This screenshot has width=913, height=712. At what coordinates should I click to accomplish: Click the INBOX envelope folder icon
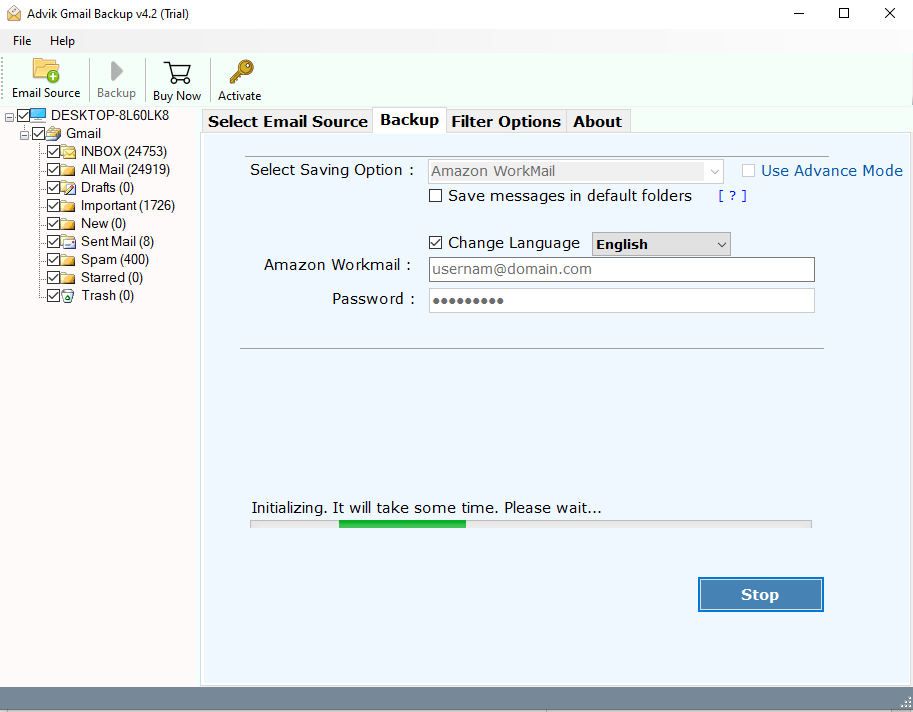[69, 152]
